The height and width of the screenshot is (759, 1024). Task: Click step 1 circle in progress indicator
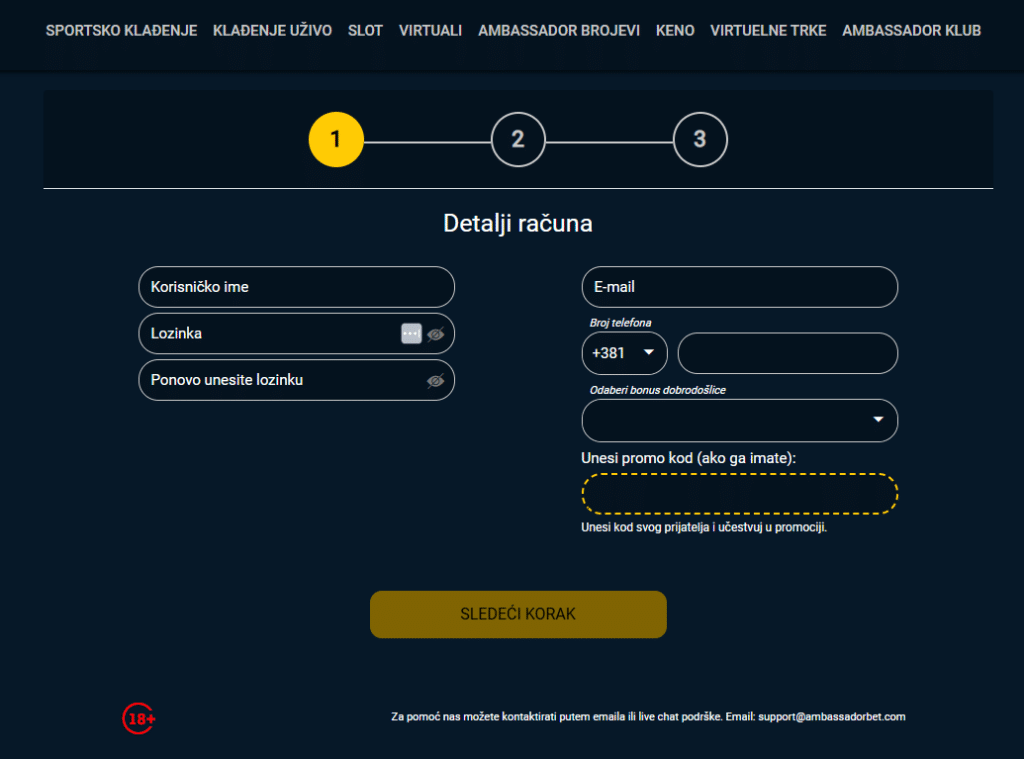[x=336, y=139]
